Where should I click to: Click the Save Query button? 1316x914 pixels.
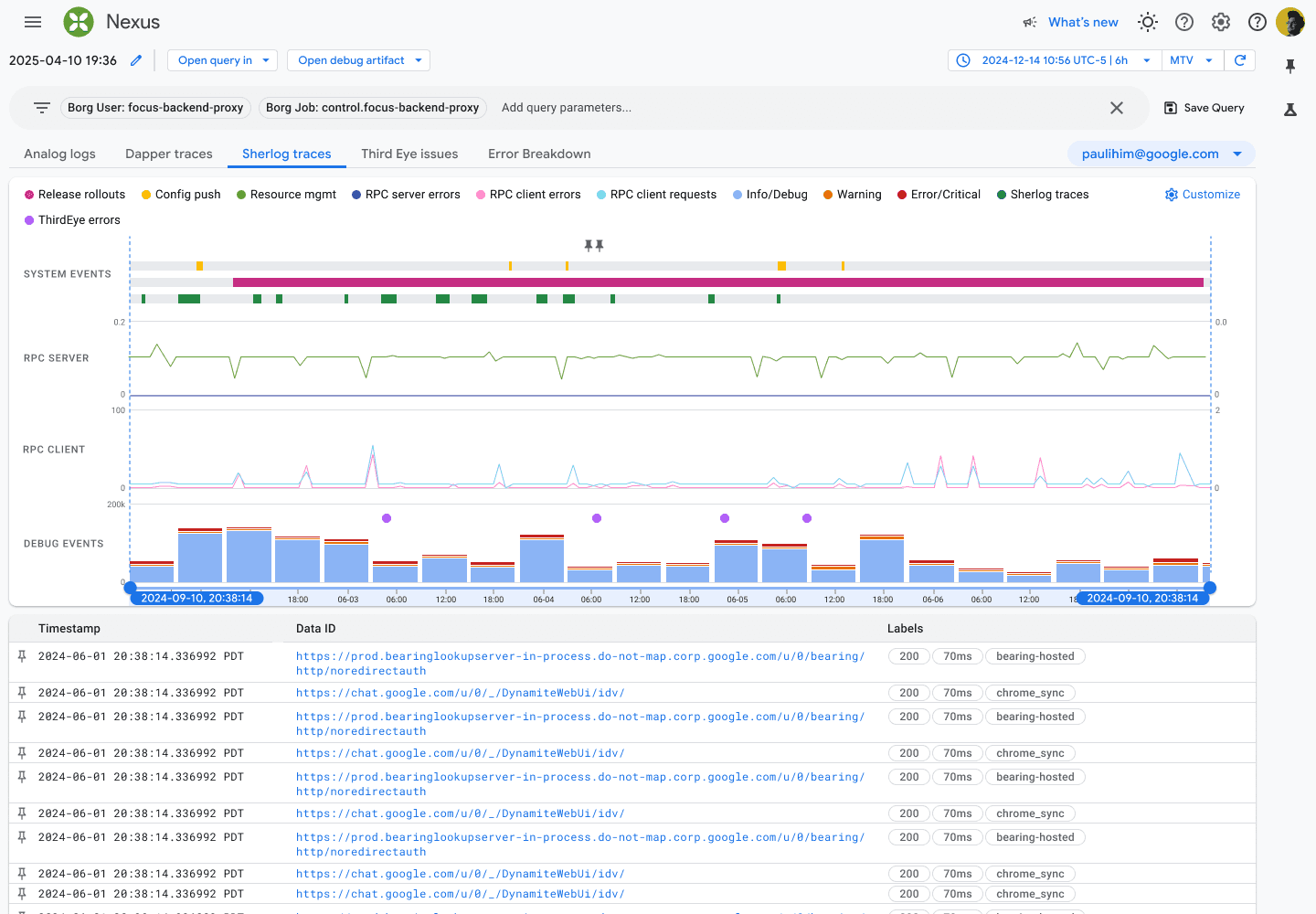(1204, 108)
